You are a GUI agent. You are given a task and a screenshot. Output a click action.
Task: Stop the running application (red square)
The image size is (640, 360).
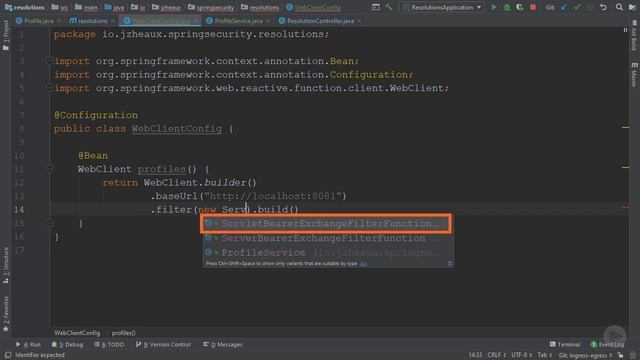pyautogui.click(x=533, y=7)
